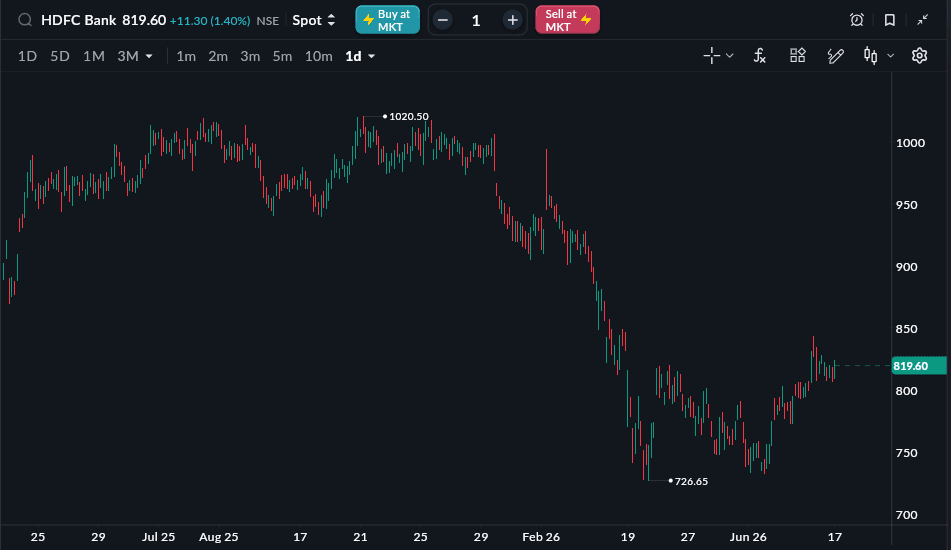Collapse the chart from fullscreen view
The width and height of the screenshot is (951, 550).
(922, 20)
